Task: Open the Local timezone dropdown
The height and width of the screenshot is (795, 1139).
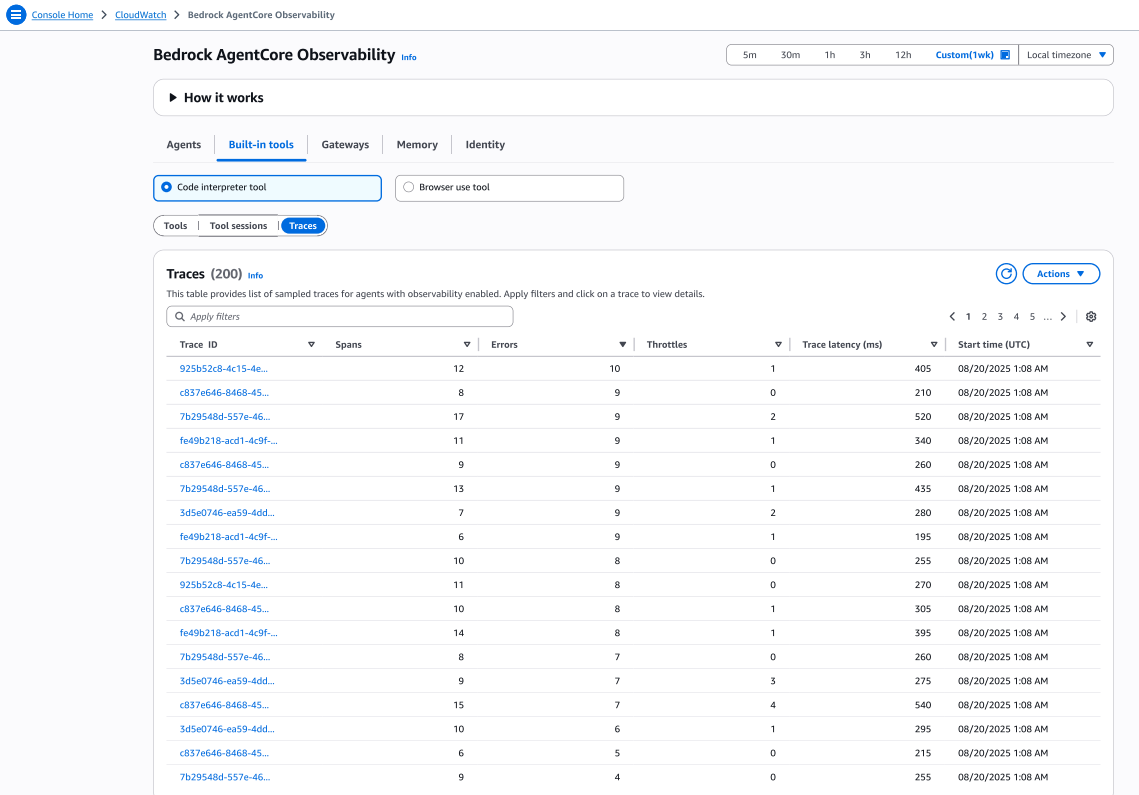Action: click(x=1066, y=55)
